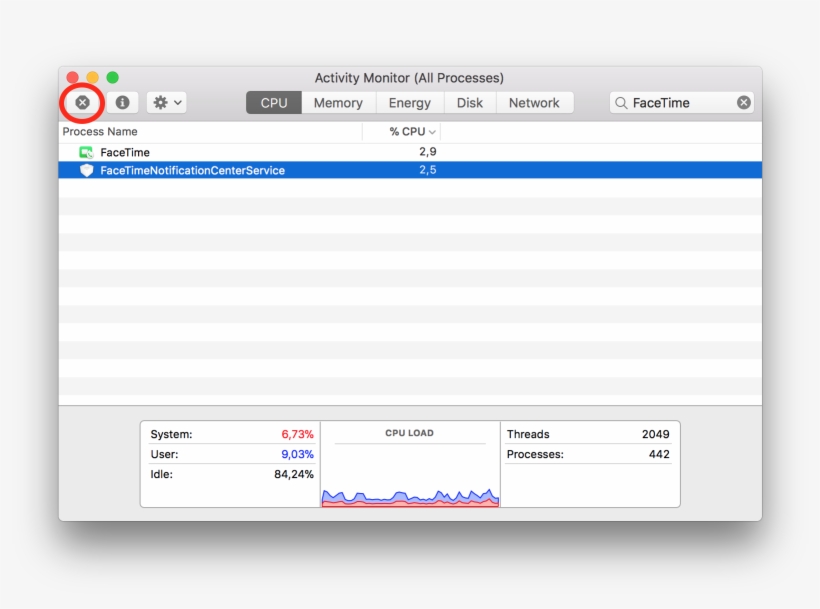
Task: Sort by Process Name column header
Action: pos(210,132)
